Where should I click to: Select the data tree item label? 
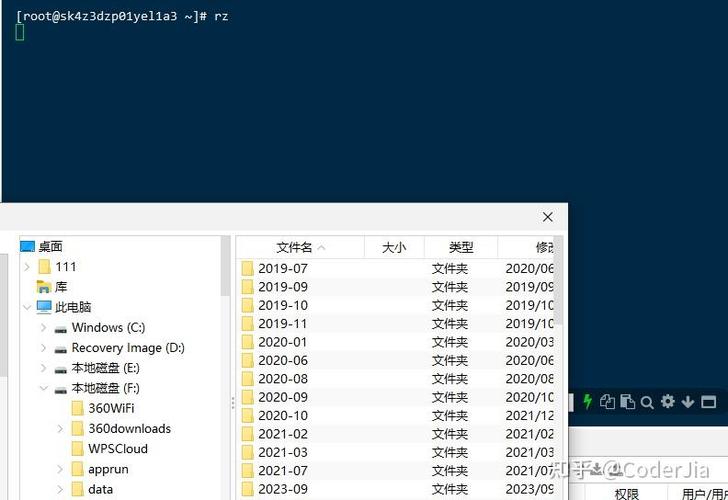[x=100, y=489]
